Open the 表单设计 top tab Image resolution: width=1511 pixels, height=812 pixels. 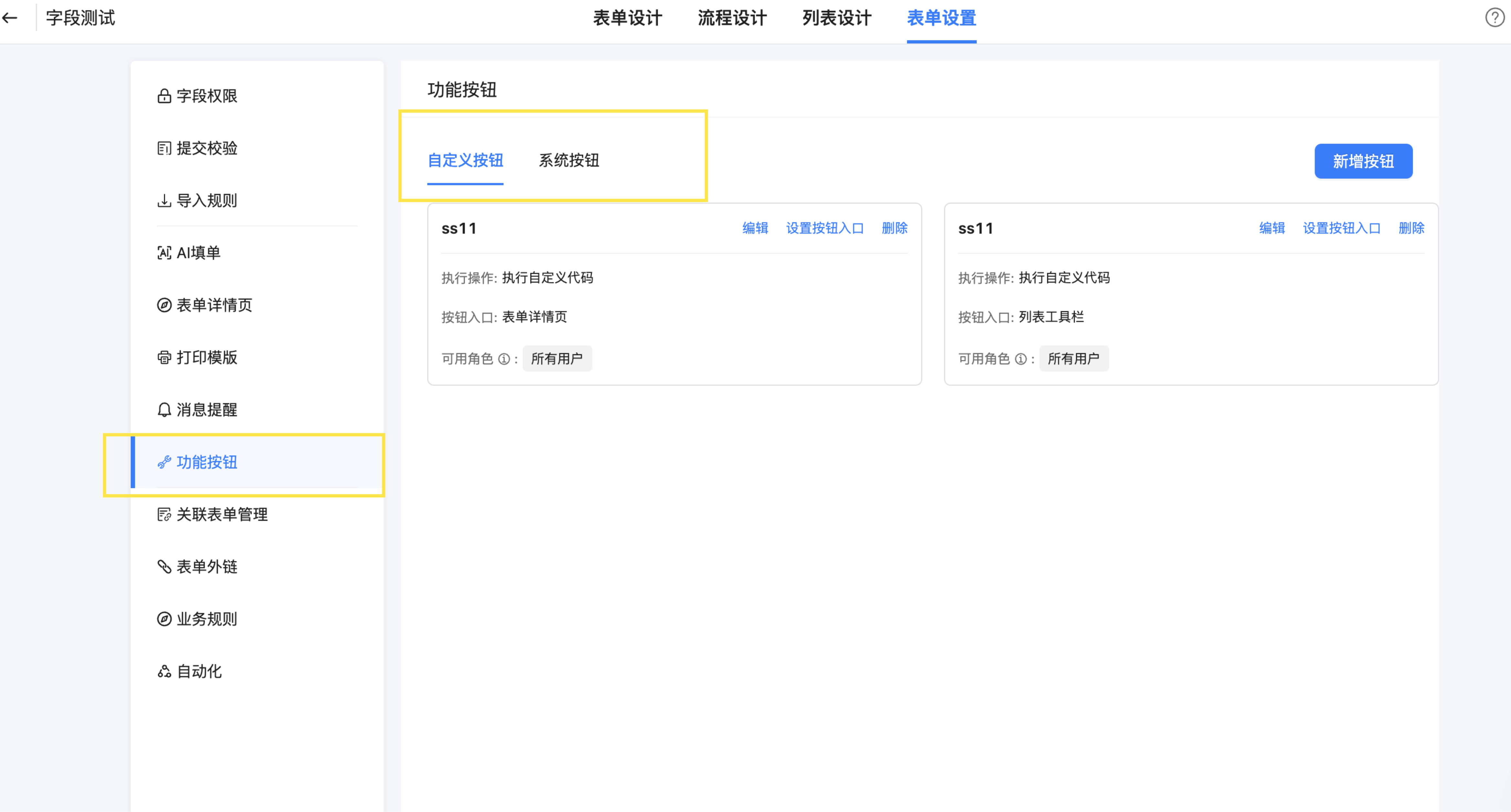click(627, 18)
